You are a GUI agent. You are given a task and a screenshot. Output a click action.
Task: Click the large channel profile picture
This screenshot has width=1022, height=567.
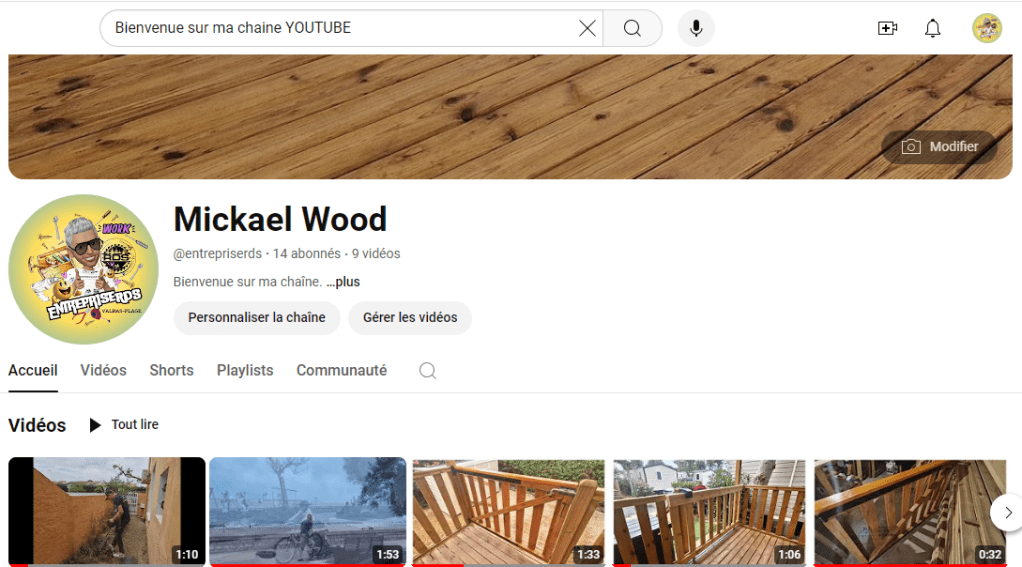[83, 269]
